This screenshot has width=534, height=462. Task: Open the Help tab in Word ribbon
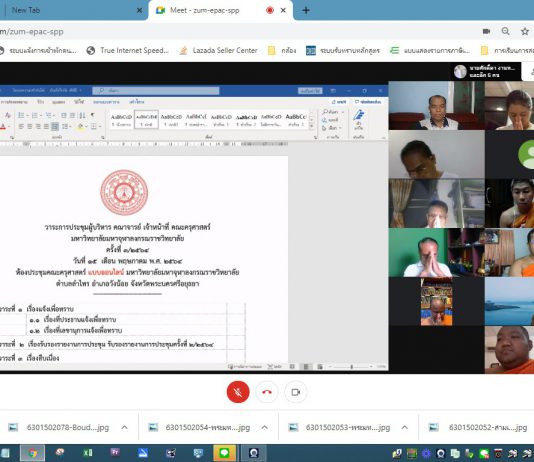79,101
